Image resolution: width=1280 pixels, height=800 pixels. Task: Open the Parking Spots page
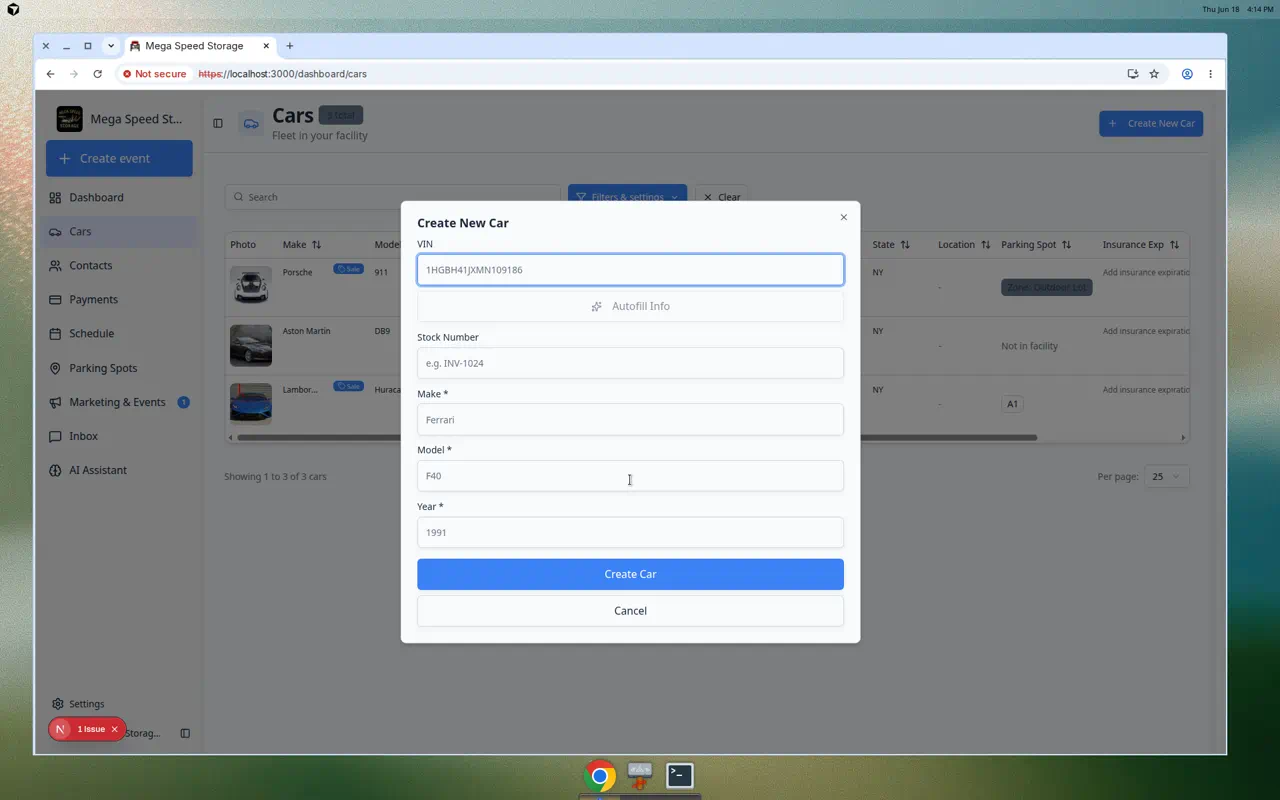[x=120, y=368]
